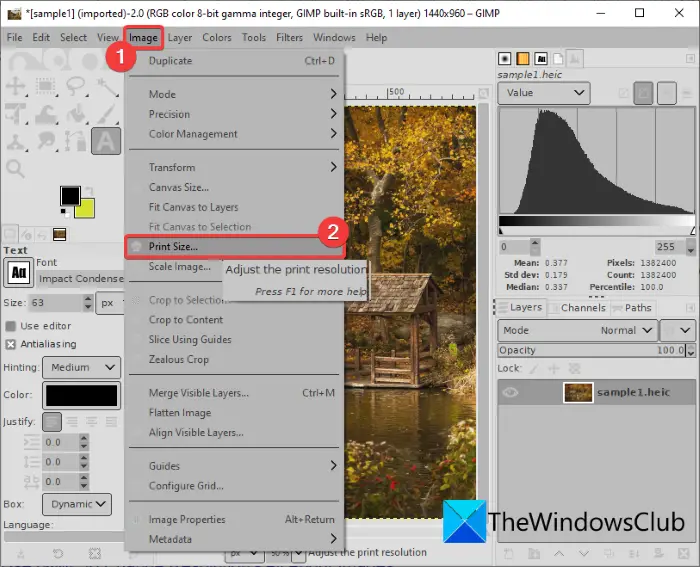Screen dimensions: 700x567
Task: Choose Canvas Size... menu item
Action: 234,187
